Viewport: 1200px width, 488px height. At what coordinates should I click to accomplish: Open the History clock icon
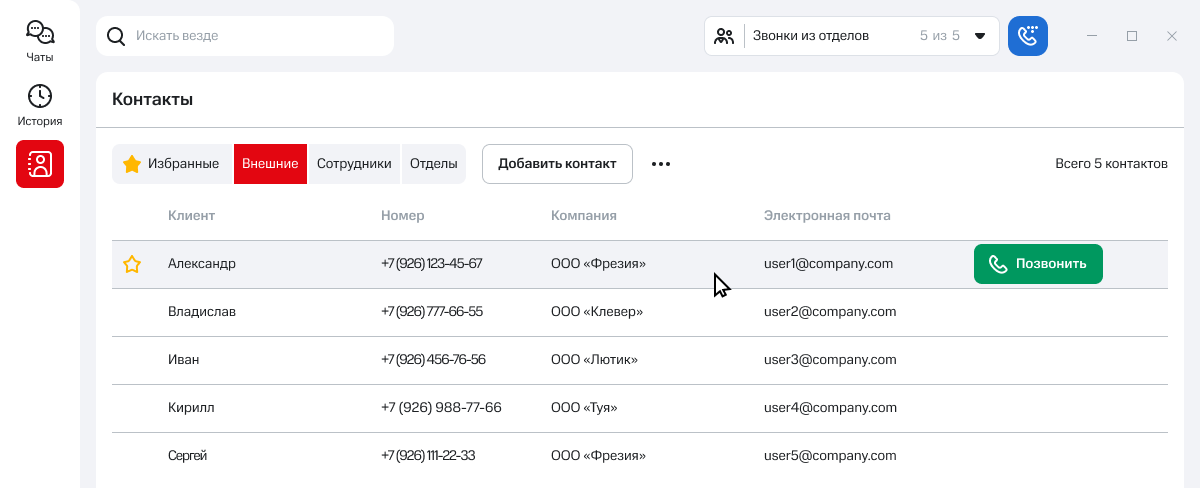tap(40, 105)
